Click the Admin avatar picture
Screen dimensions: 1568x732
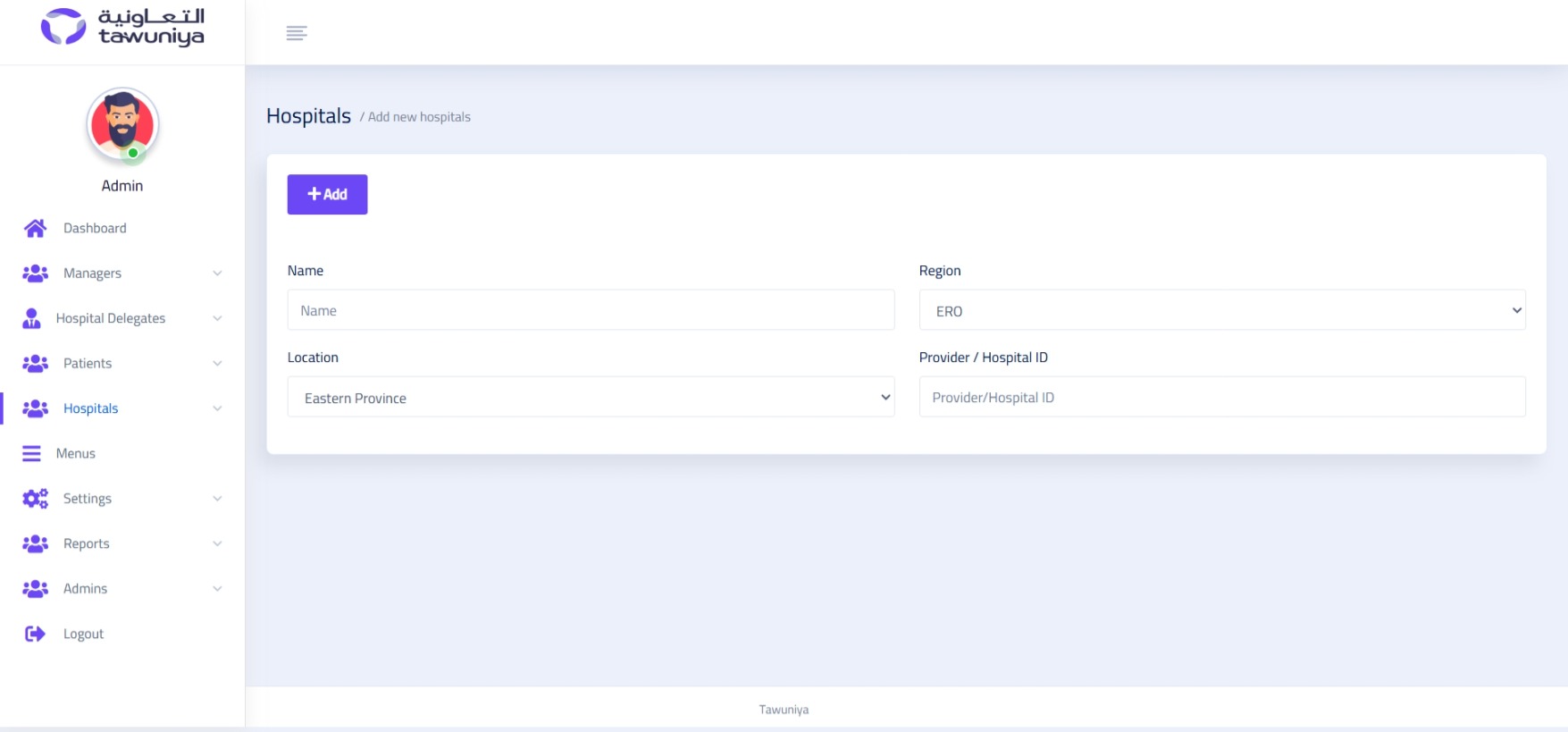[122, 125]
